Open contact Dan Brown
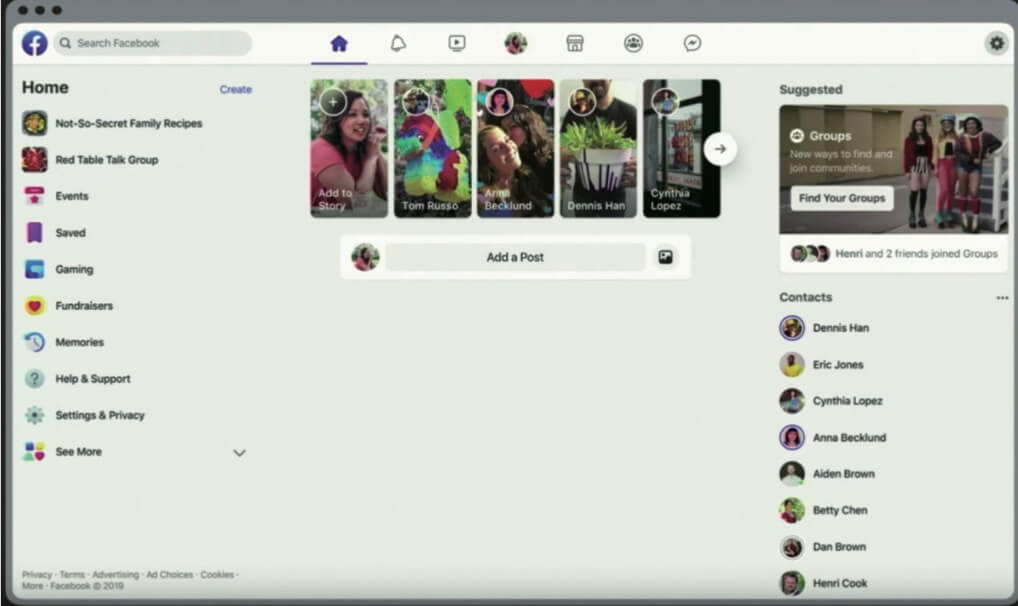 click(839, 546)
